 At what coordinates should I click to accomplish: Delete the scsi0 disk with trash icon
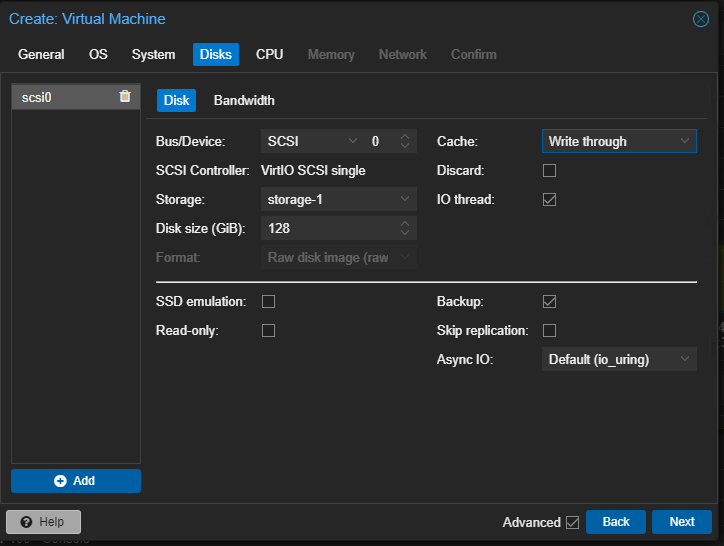click(x=125, y=96)
